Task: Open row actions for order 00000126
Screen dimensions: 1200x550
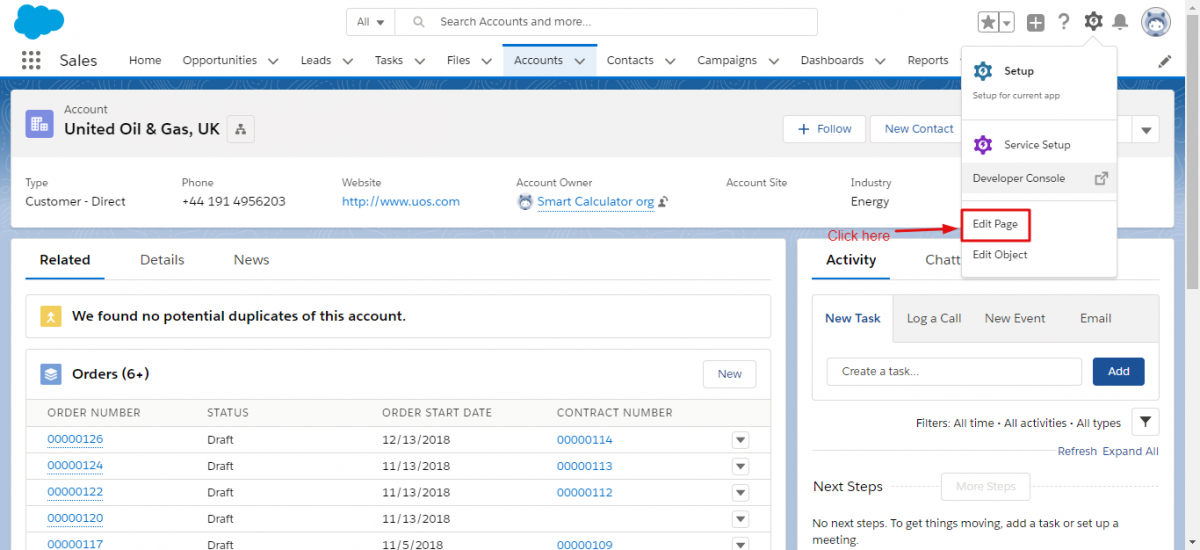Action: (x=740, y=440)
